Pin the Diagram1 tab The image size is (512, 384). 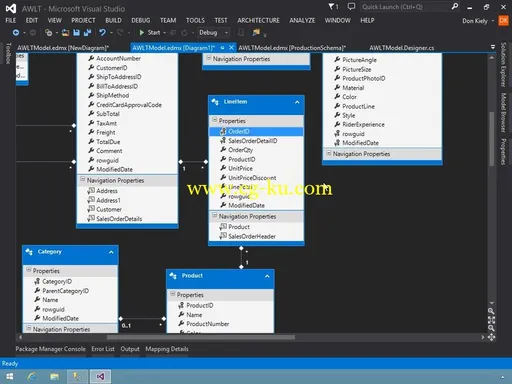pyautogui.click(x=222, y=48)
